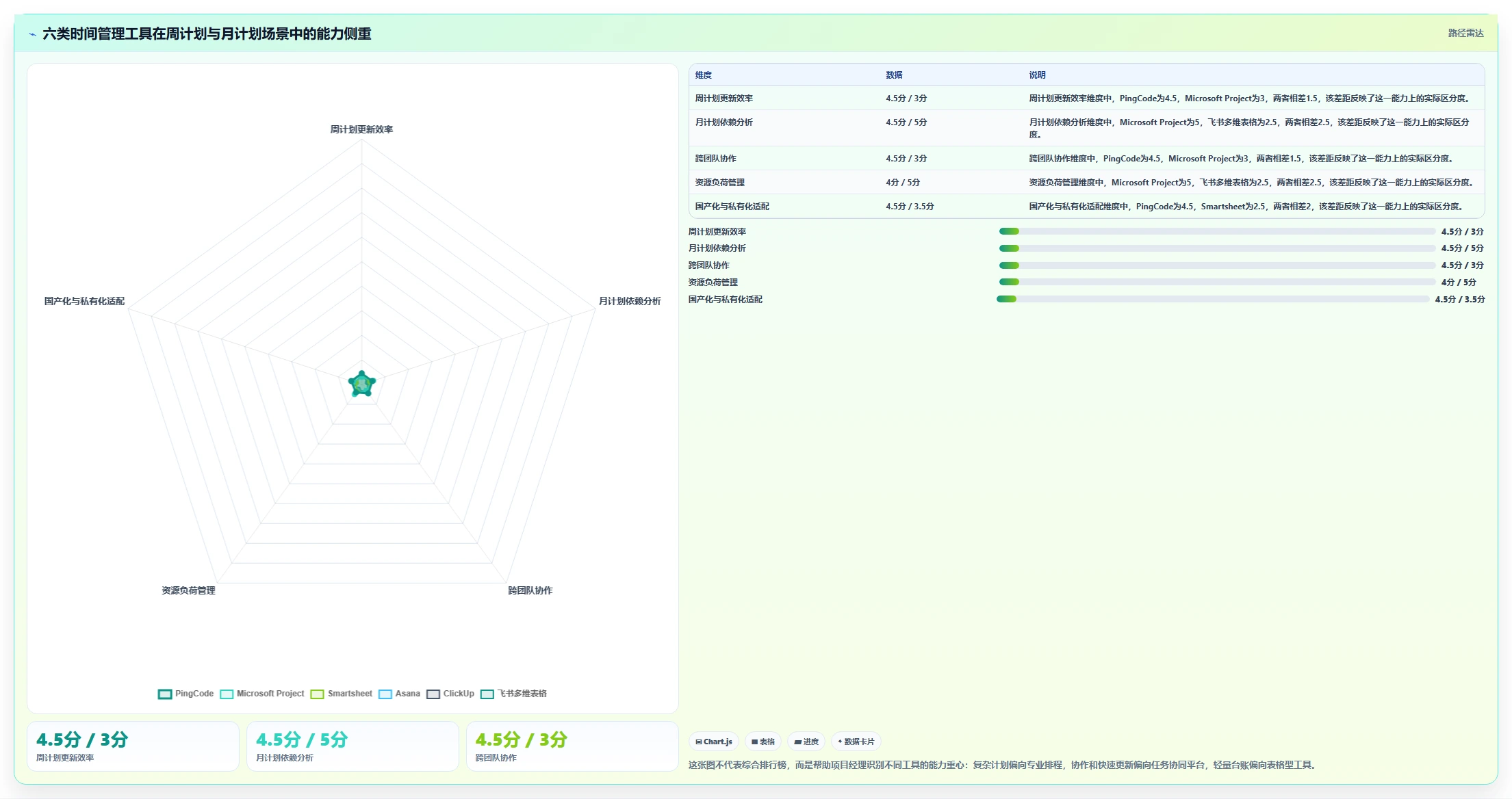Open the 跨团队协作 data card
Image resolution: width=1512 pixels, height=799 pixels.
(572, 746)
